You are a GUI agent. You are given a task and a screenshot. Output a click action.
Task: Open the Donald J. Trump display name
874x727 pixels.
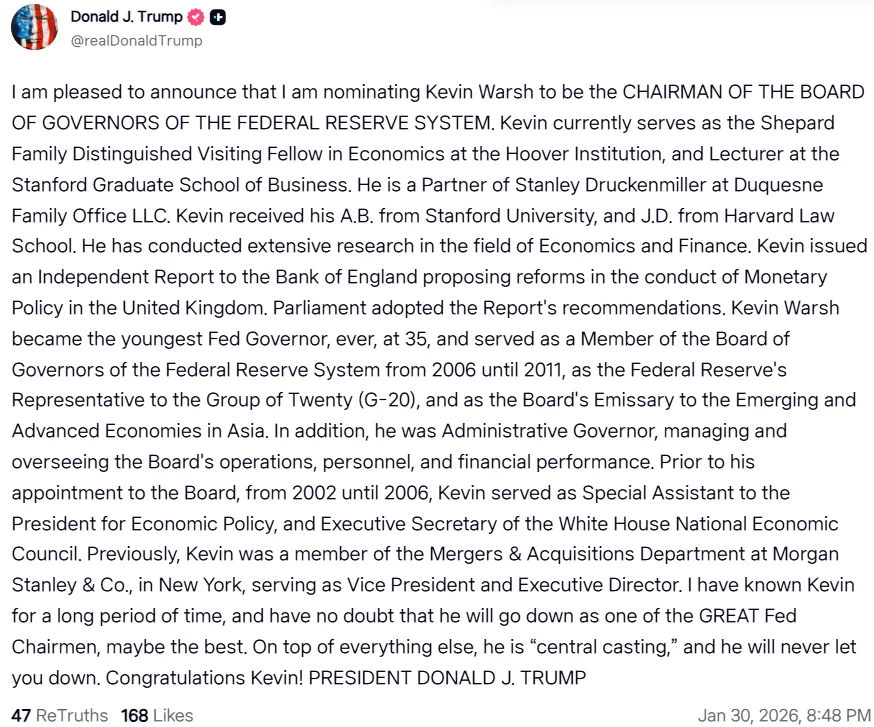[126, 17]
